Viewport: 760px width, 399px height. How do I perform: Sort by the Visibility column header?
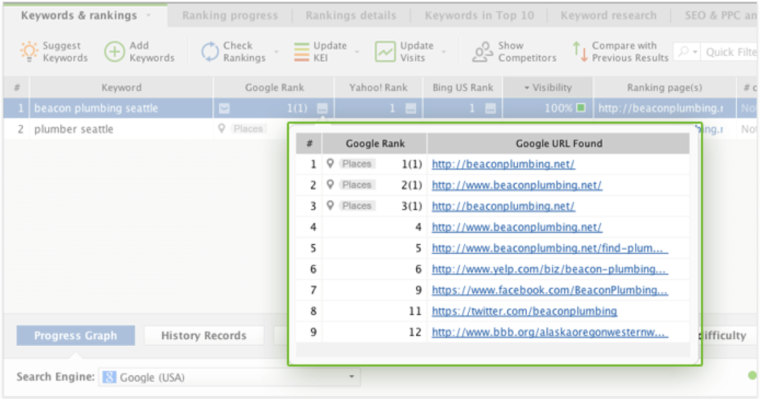(548, 87)
